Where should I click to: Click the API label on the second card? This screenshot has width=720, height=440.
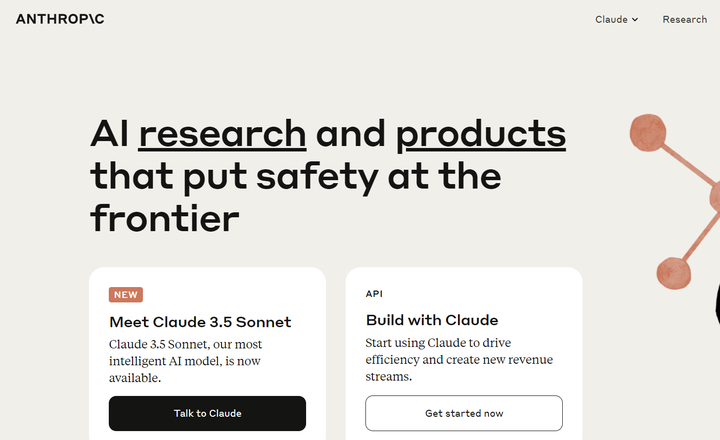374,293
